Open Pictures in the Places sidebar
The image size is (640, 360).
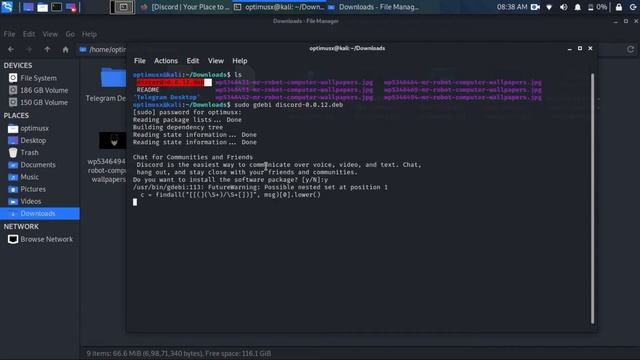pyautogui.click(x=40, y=189)
